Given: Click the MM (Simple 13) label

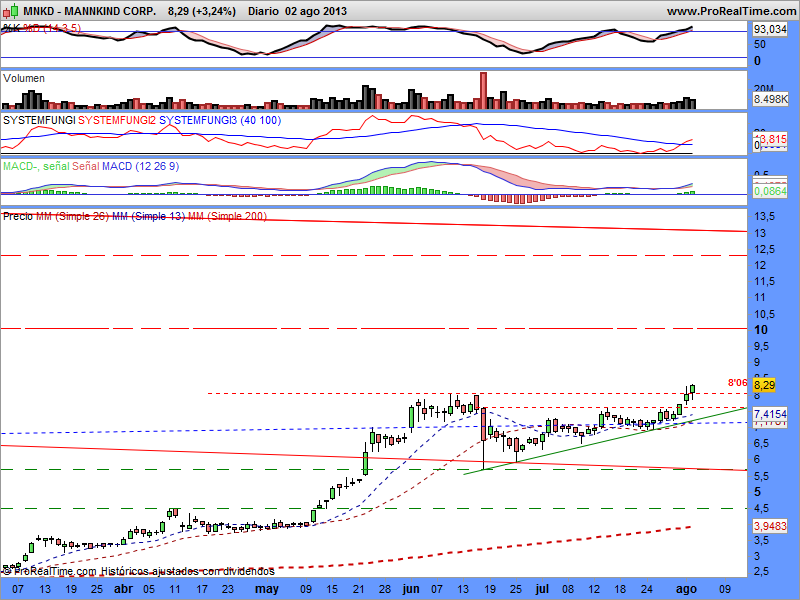Looking at the screenshot, I should (x=148, y=216).
